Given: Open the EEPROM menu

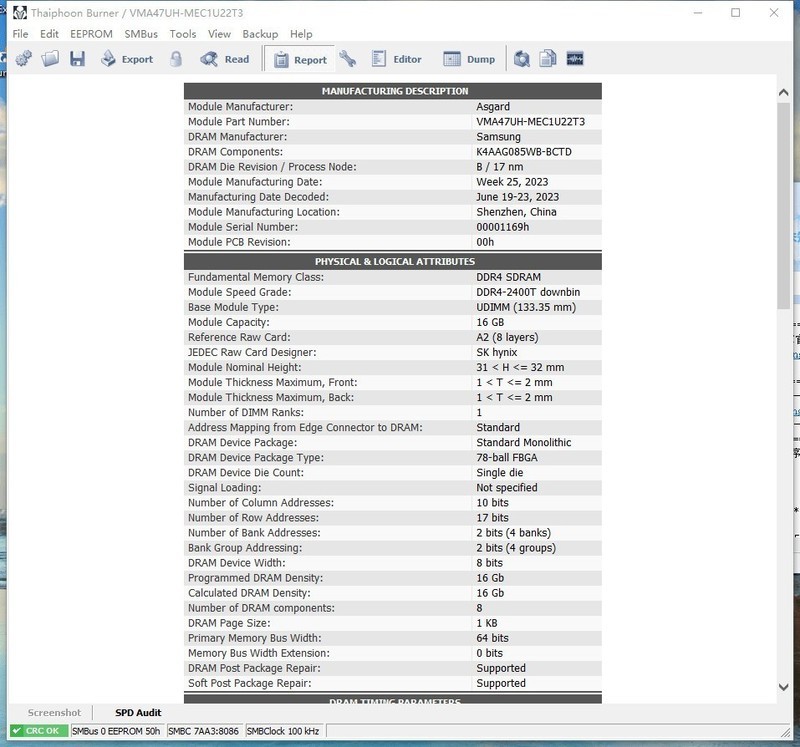Looking at the screenshot, I should coord(91,34).
